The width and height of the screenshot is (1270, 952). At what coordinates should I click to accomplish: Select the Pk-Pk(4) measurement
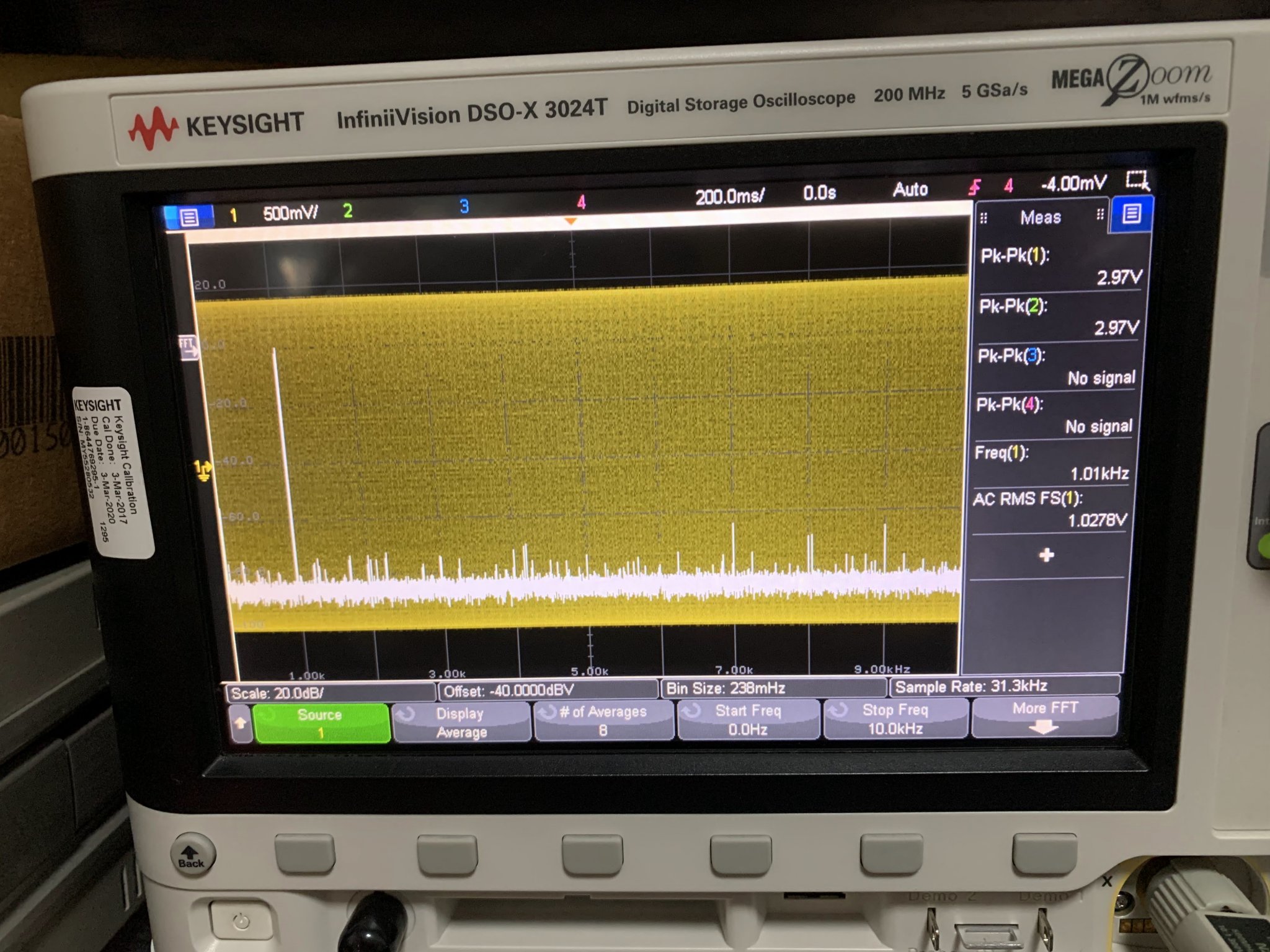(x=1055, y=415)
